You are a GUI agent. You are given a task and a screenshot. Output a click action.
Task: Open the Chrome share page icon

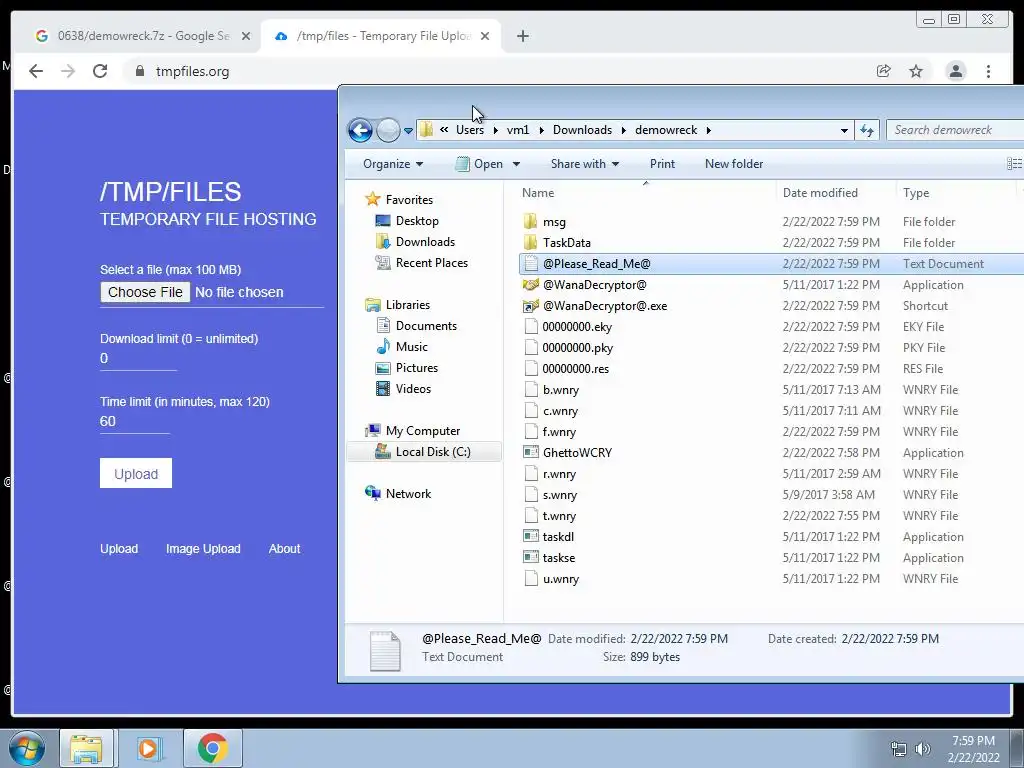click(x=884, y=71)
